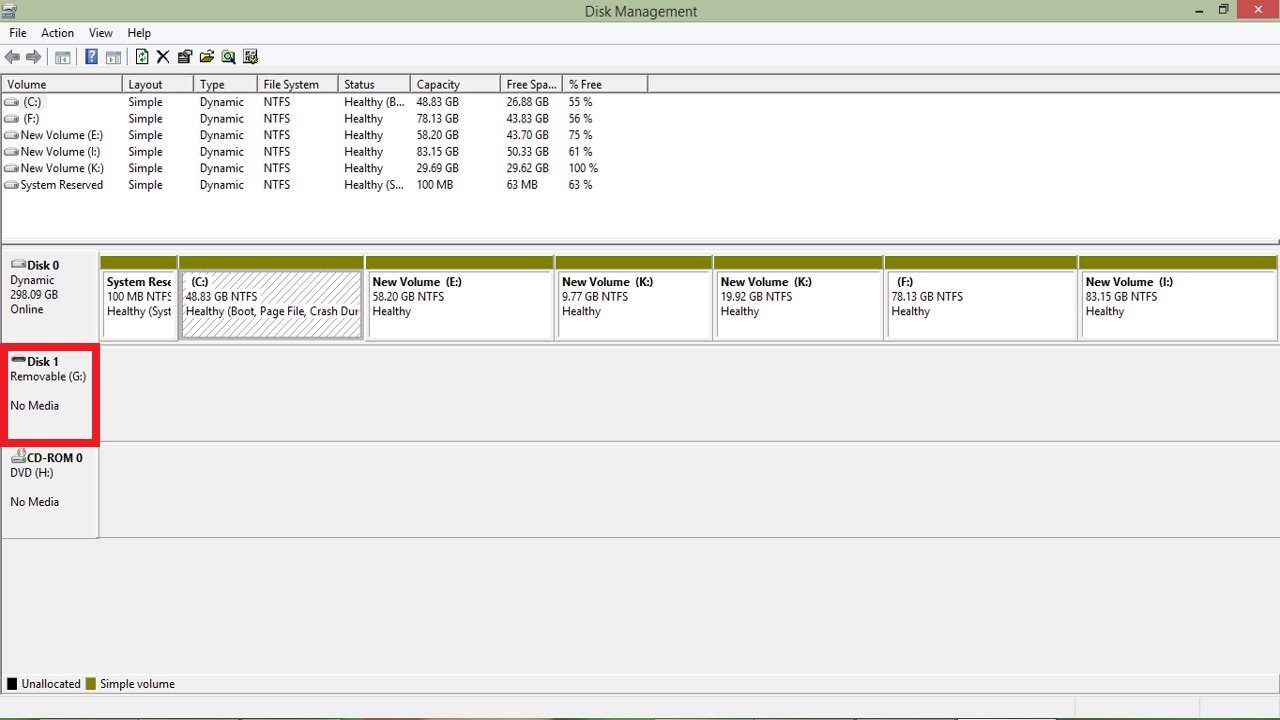The image size is (1280, 720).
Task: Click the green Refresh toolbar icon
Action: pyautogui.click(x=142, y=57)
